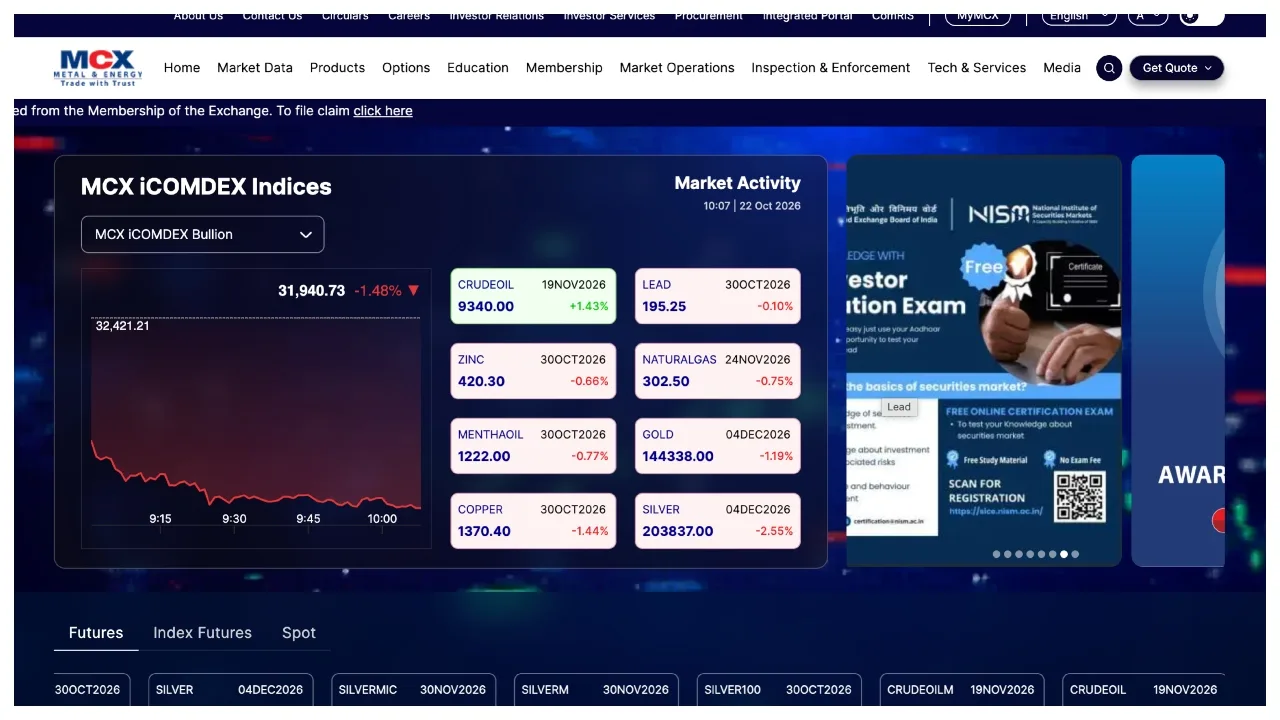Jump to the last banner carousel dot

(x=1075, y=554)
